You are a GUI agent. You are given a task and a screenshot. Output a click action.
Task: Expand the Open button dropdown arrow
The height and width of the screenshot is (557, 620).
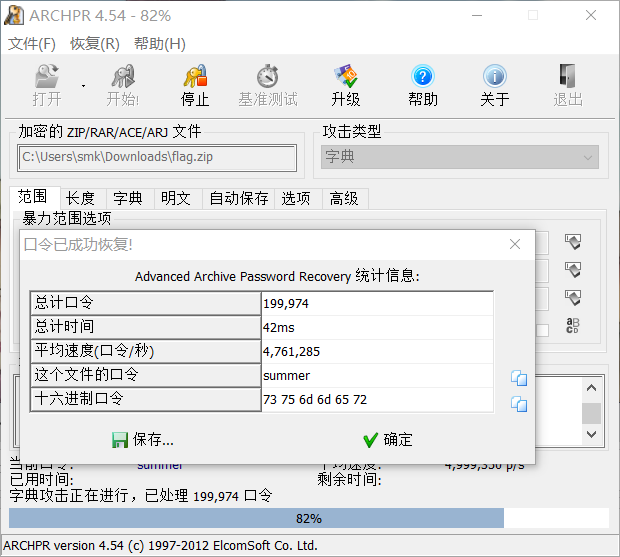click(83, 86)
